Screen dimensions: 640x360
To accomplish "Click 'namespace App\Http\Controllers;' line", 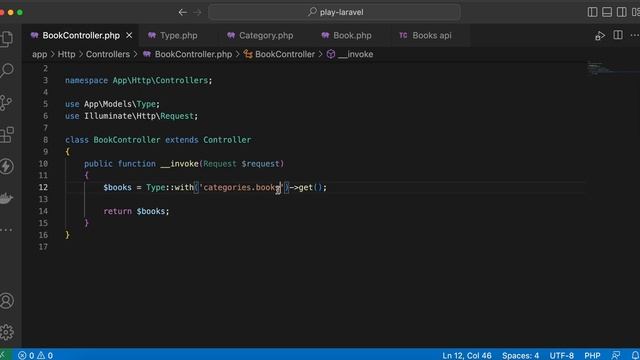I will coord(139,80).
